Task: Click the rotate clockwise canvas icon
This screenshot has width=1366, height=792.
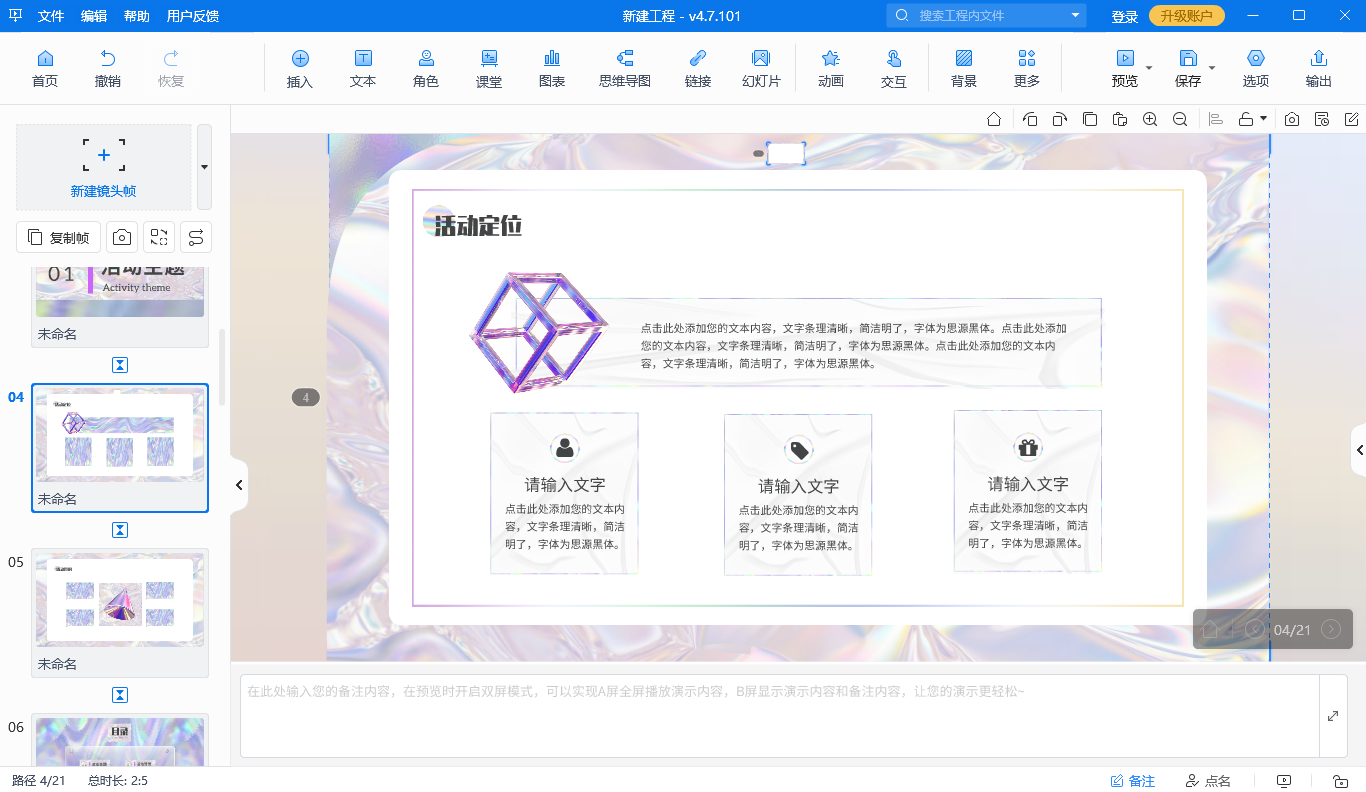Action: pos(1060,119)
